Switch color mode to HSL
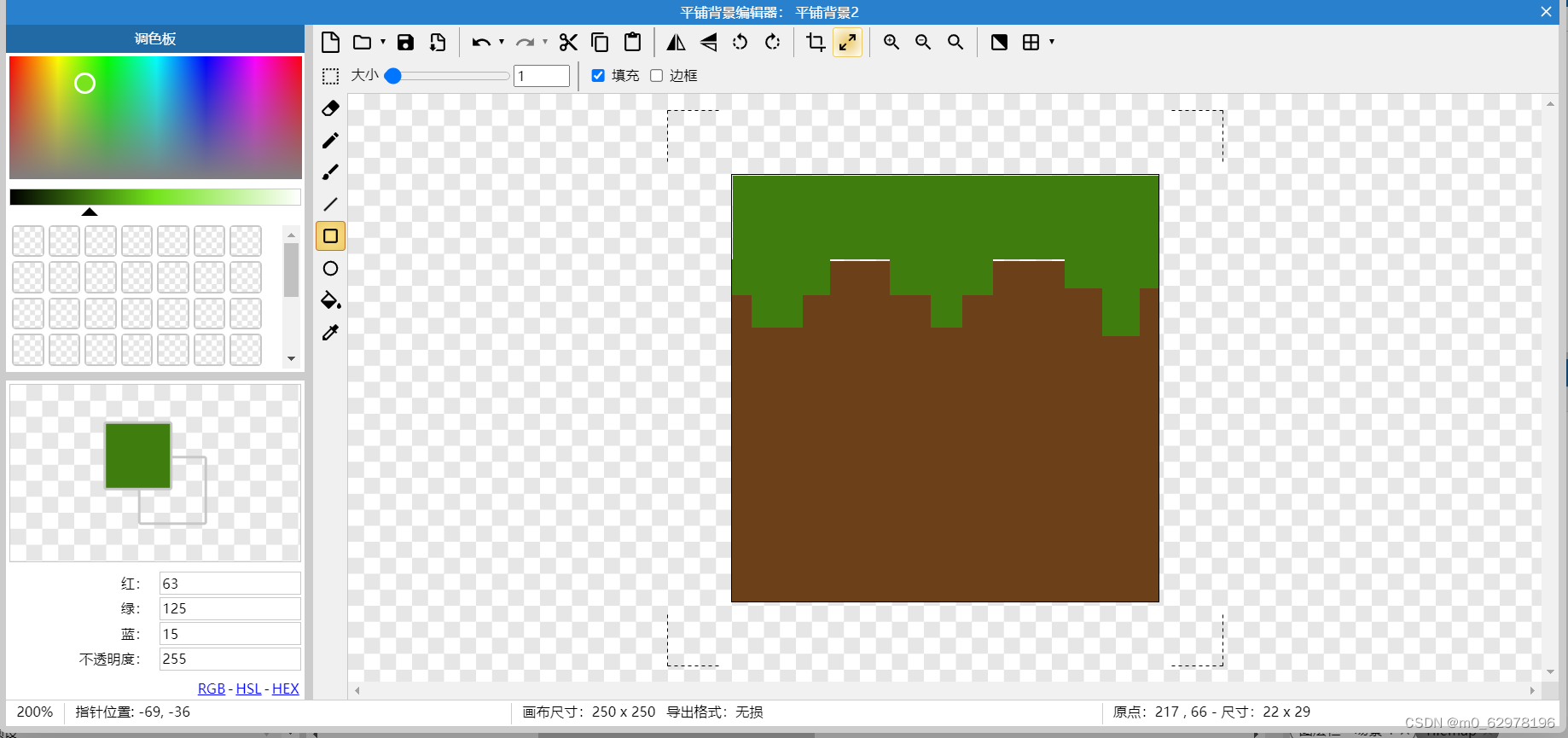Image resolution: width=1568 pixels, height=738 pixels. point(248,689)
